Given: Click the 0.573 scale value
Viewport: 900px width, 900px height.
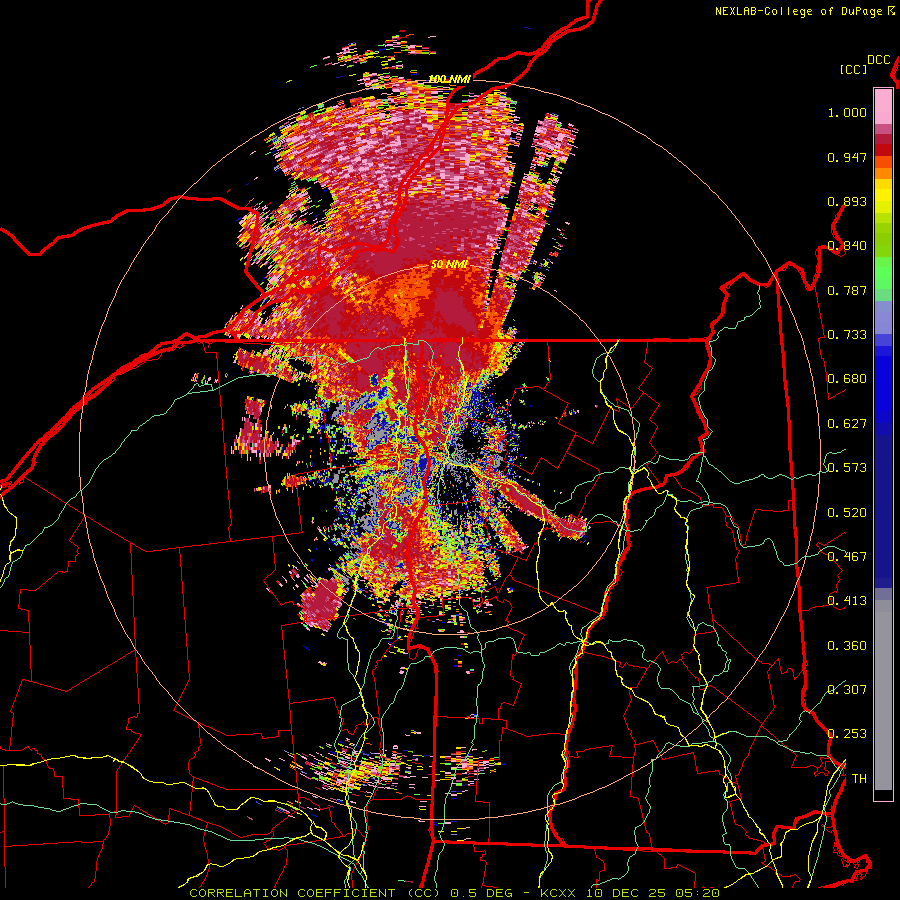Looking at the screenshot, I should coord(847,468).
